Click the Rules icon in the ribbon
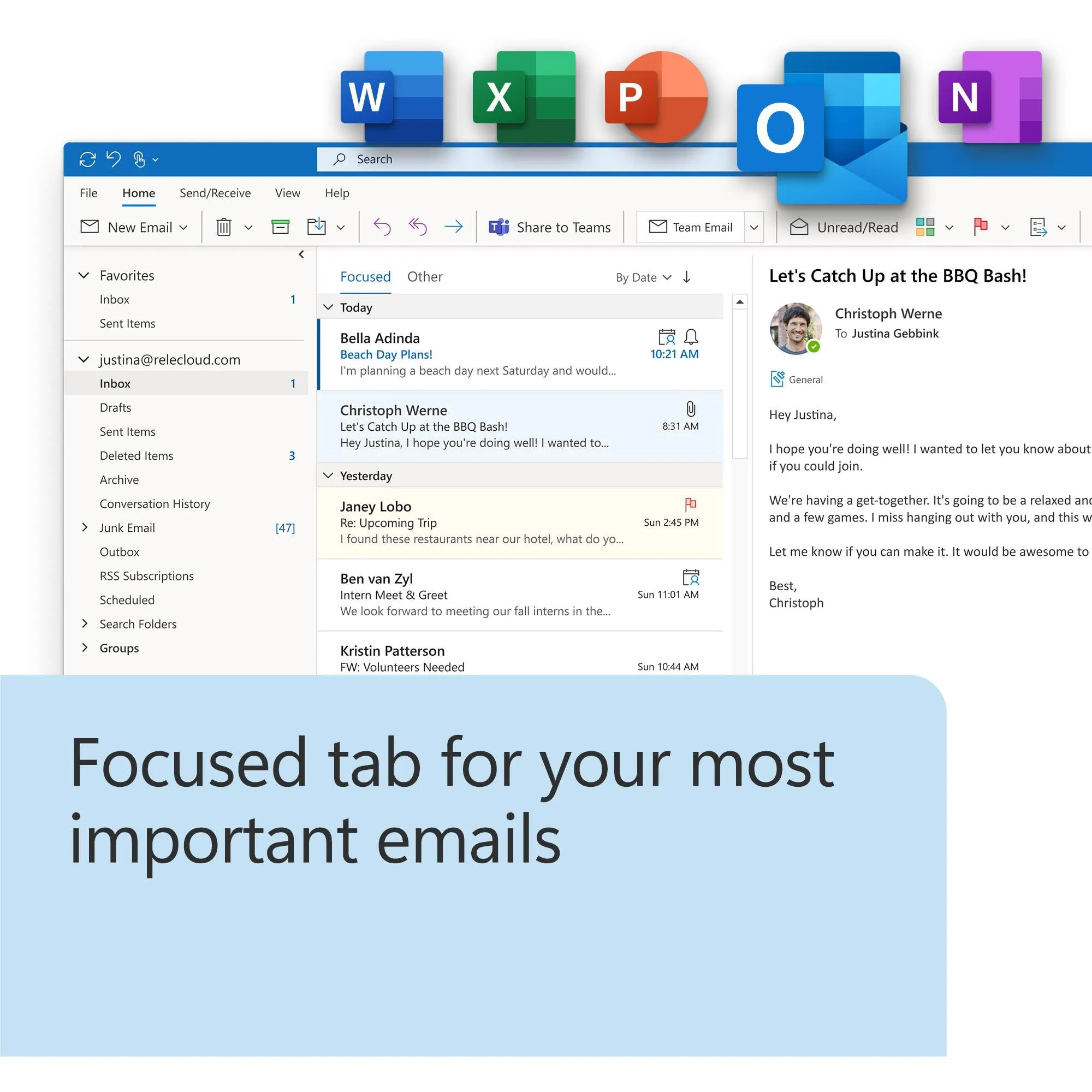 pyautogui.click(x=1038, y=227)
